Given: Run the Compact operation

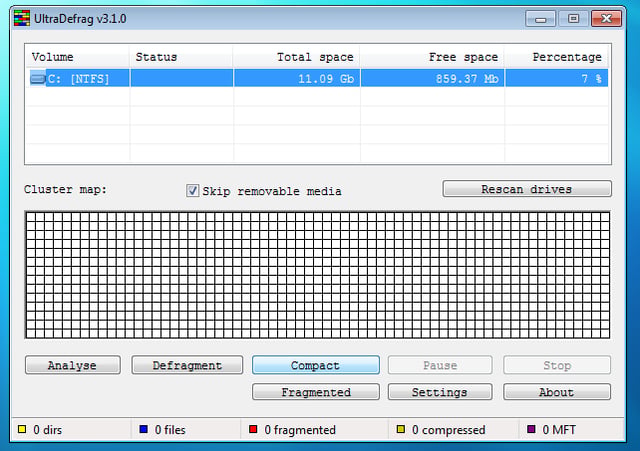Looking at the screenshot, I should click(x=316, y=365).
